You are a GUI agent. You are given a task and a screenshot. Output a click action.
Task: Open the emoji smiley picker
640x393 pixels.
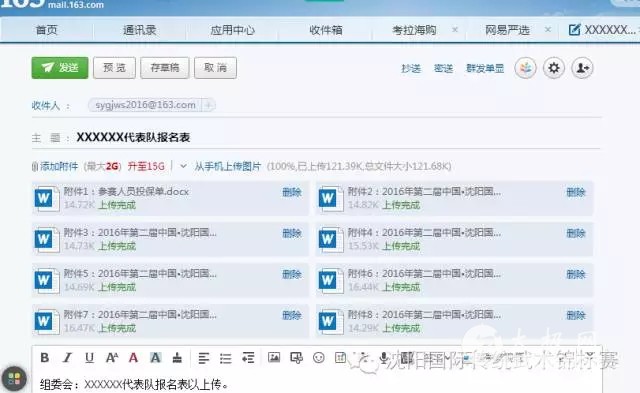[318, 357]
